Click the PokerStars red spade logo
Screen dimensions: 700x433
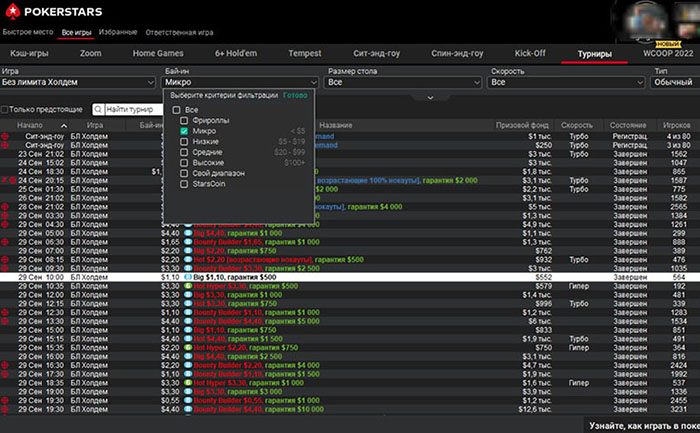tap(12, 11)
